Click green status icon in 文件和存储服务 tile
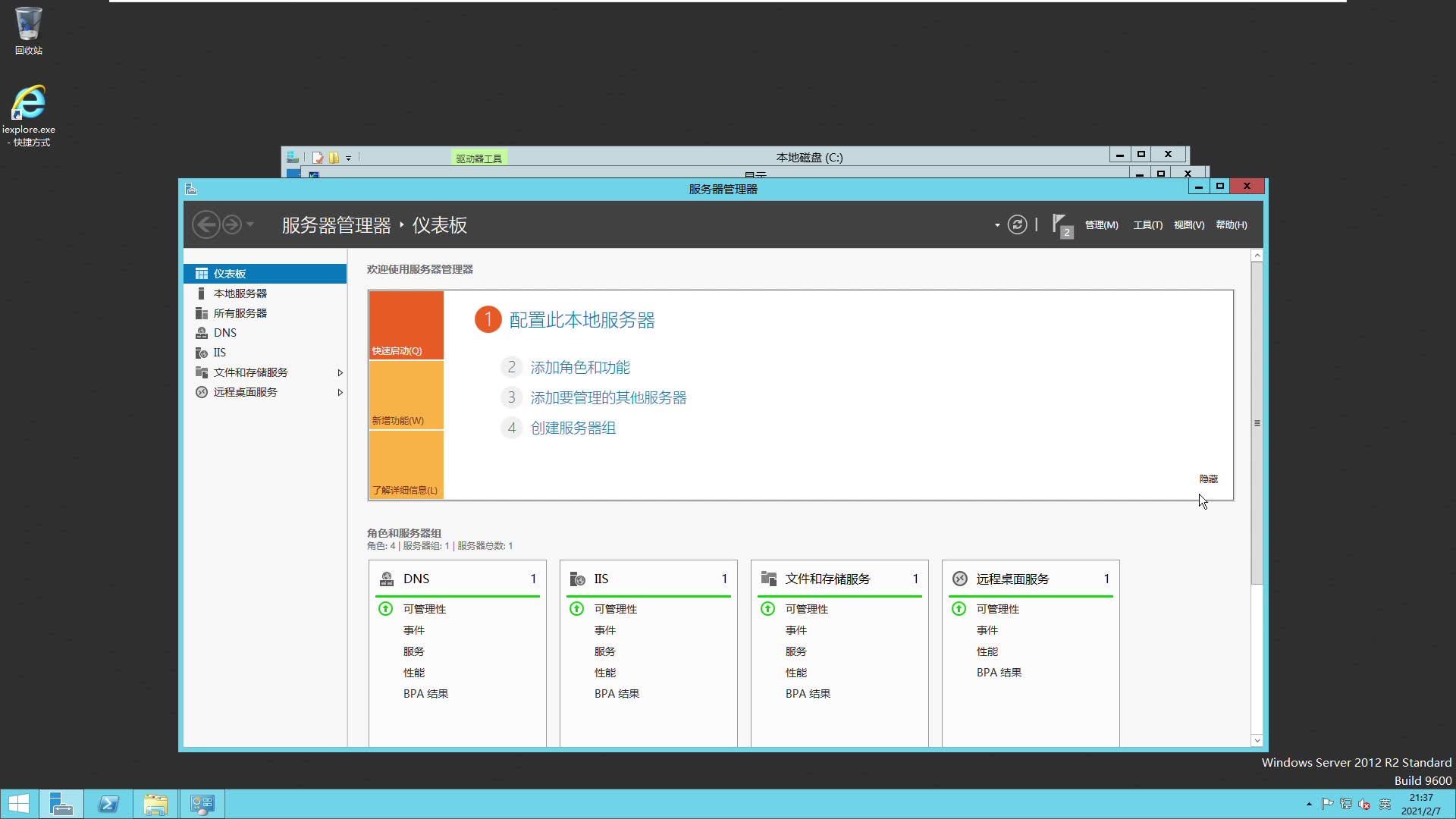Viewport: 1456px width, 819px height. click(768, 609)
